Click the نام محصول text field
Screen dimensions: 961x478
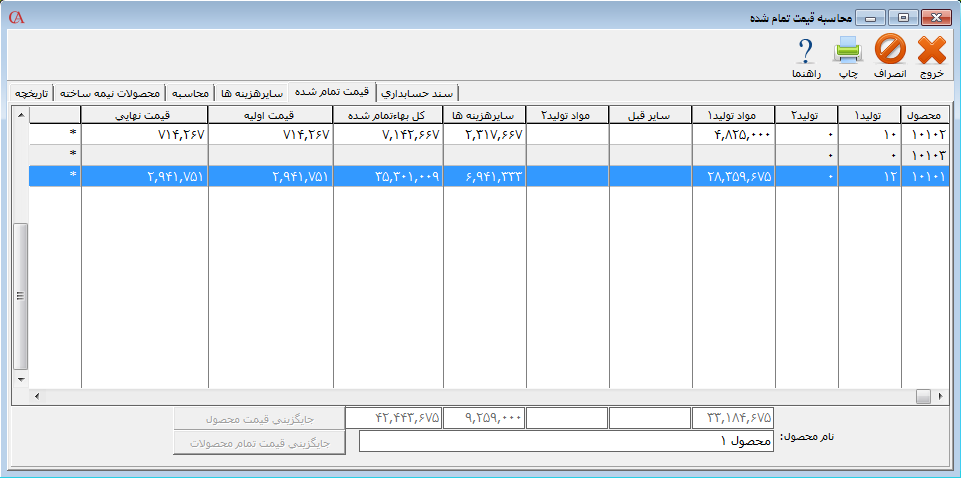565,441
